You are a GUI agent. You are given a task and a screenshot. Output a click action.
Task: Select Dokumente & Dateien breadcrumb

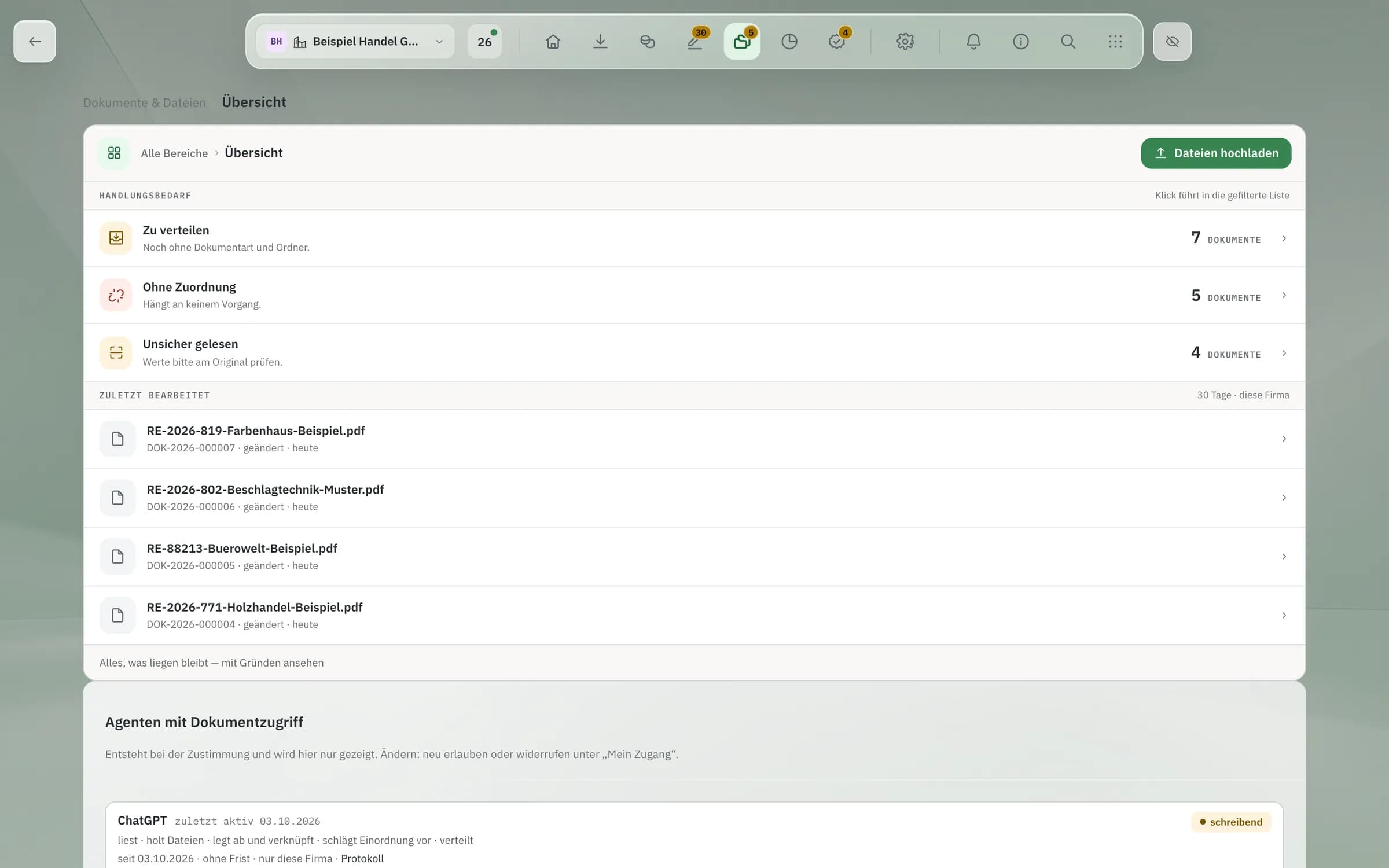pyautogui.click(x=145, y=103)
